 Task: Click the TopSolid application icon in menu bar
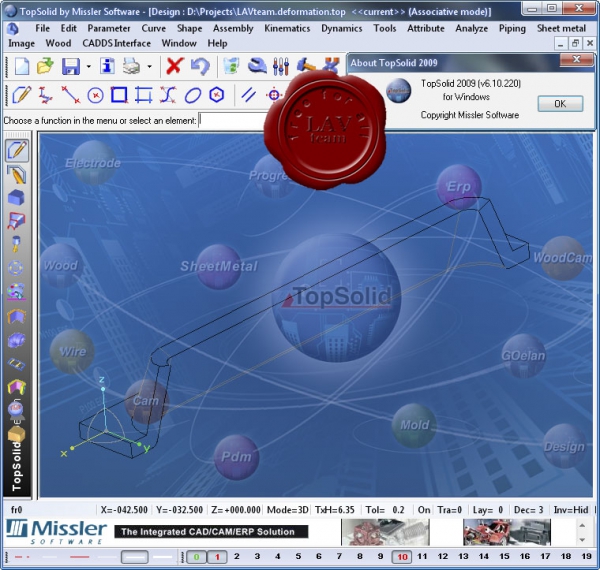[x=13, y=28]
